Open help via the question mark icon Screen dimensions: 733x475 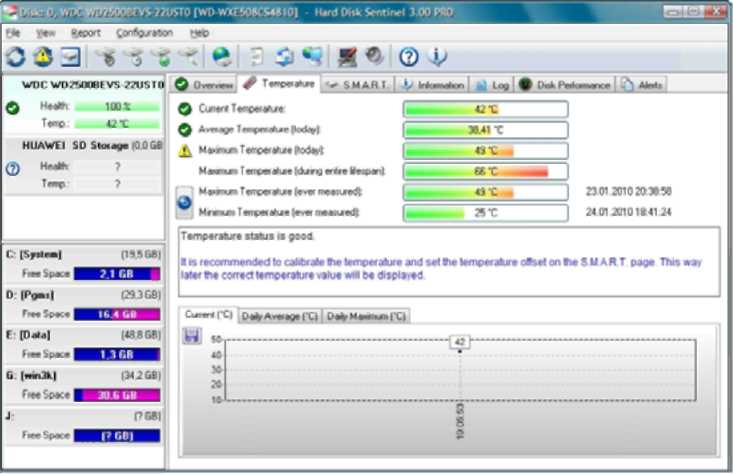pyautogui.click(x=409, y=57)
